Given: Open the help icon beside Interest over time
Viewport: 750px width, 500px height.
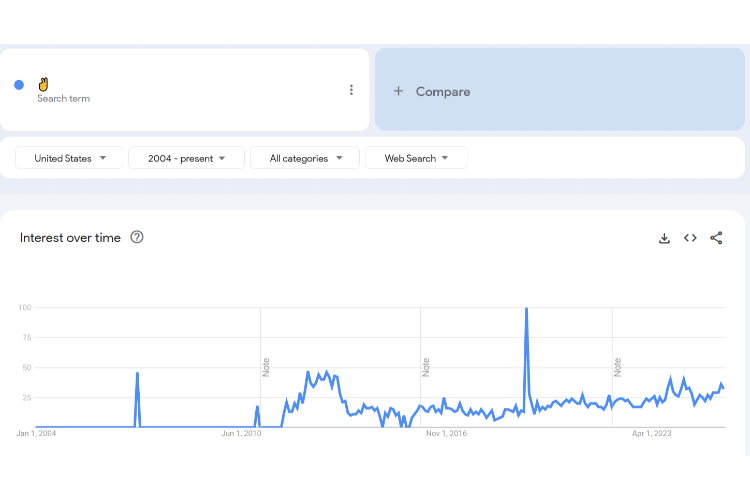Looking at the screenshot, I should 137,237.
